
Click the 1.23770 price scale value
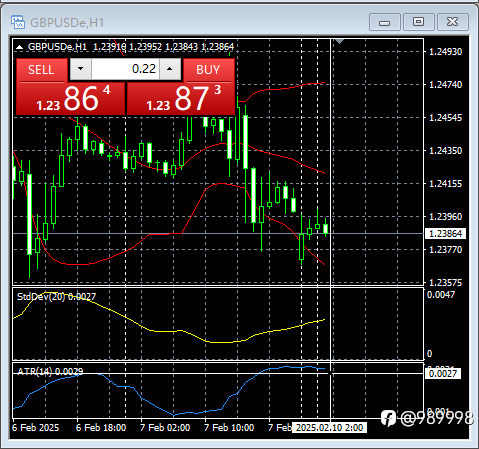[x=445, y=250]
